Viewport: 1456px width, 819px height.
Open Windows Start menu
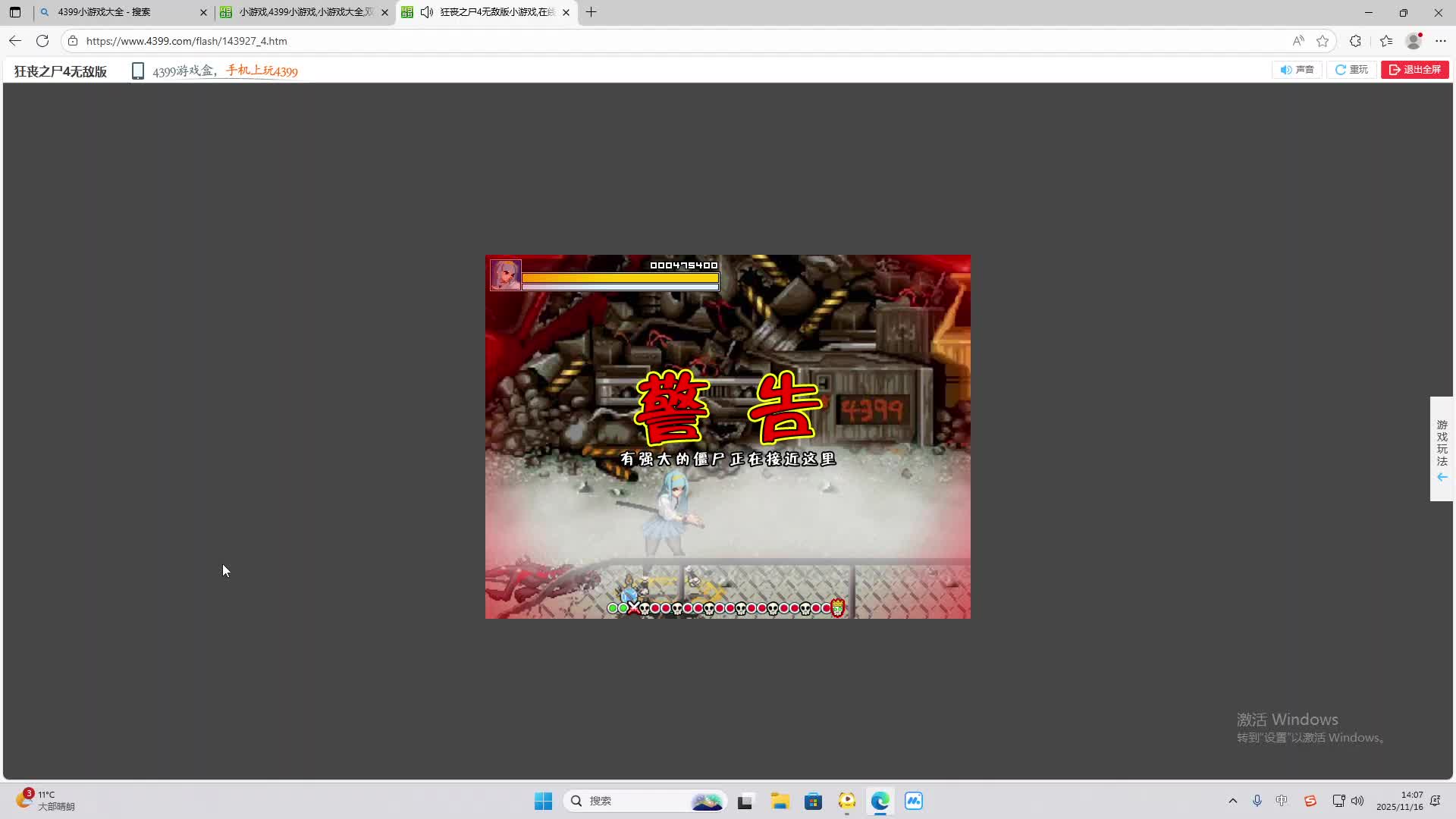click(x=543, y=801)
